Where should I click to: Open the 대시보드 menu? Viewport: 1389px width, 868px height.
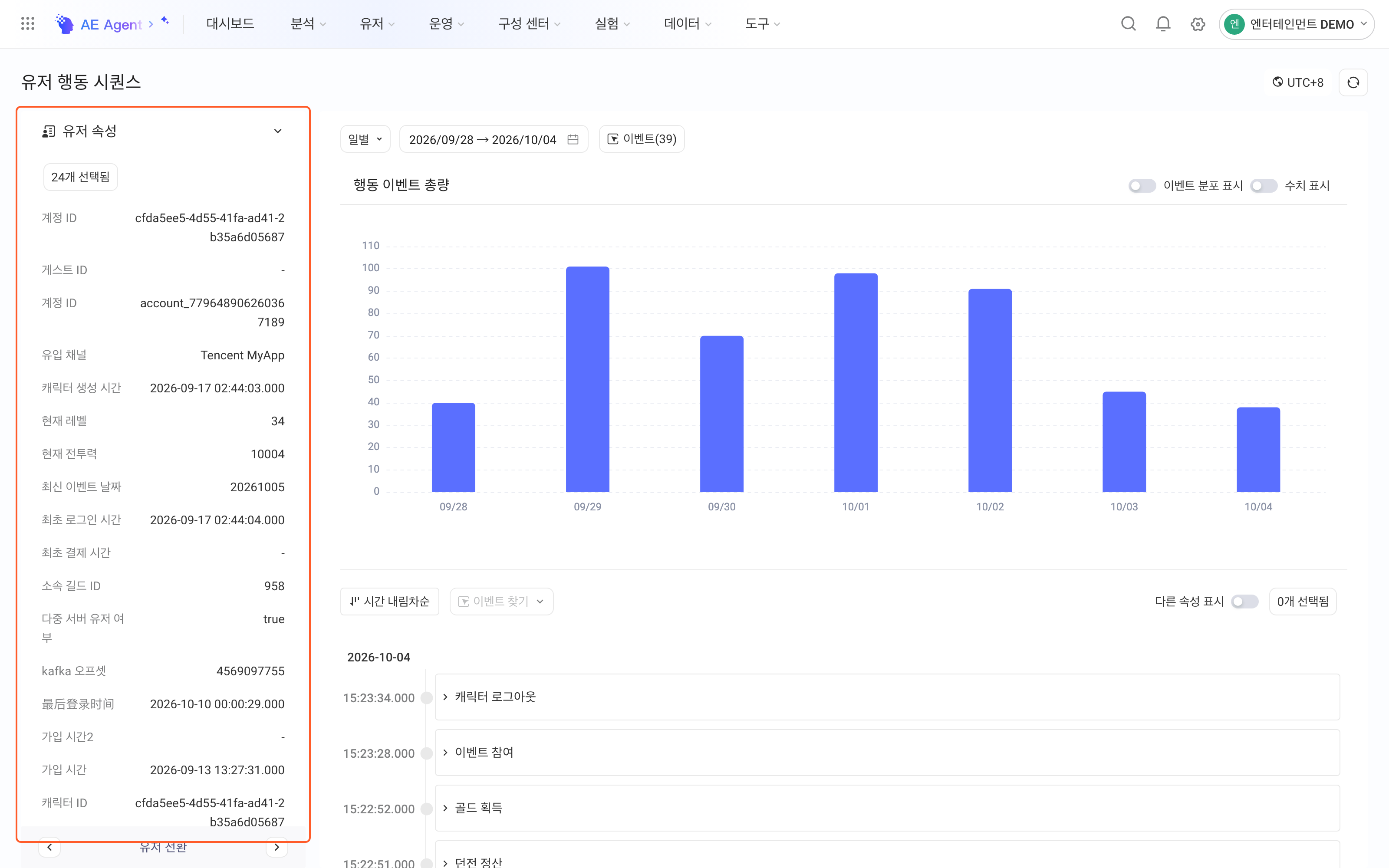point(230,23)
